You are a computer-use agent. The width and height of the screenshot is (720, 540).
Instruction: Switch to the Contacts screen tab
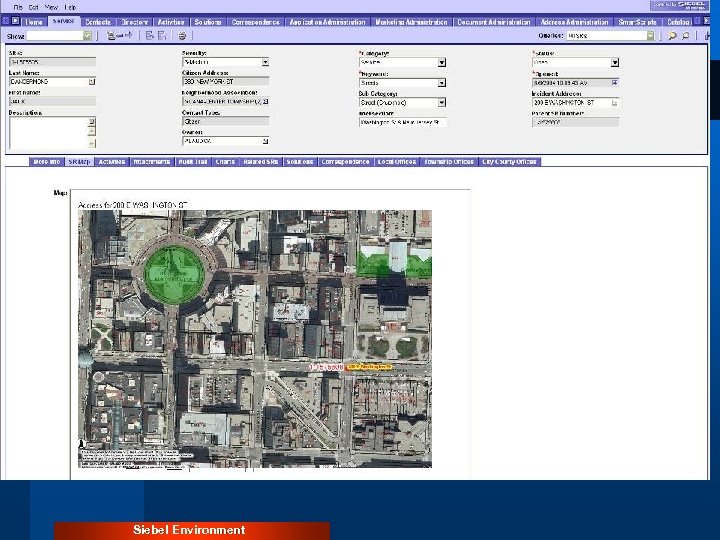(x=98, y=22)
